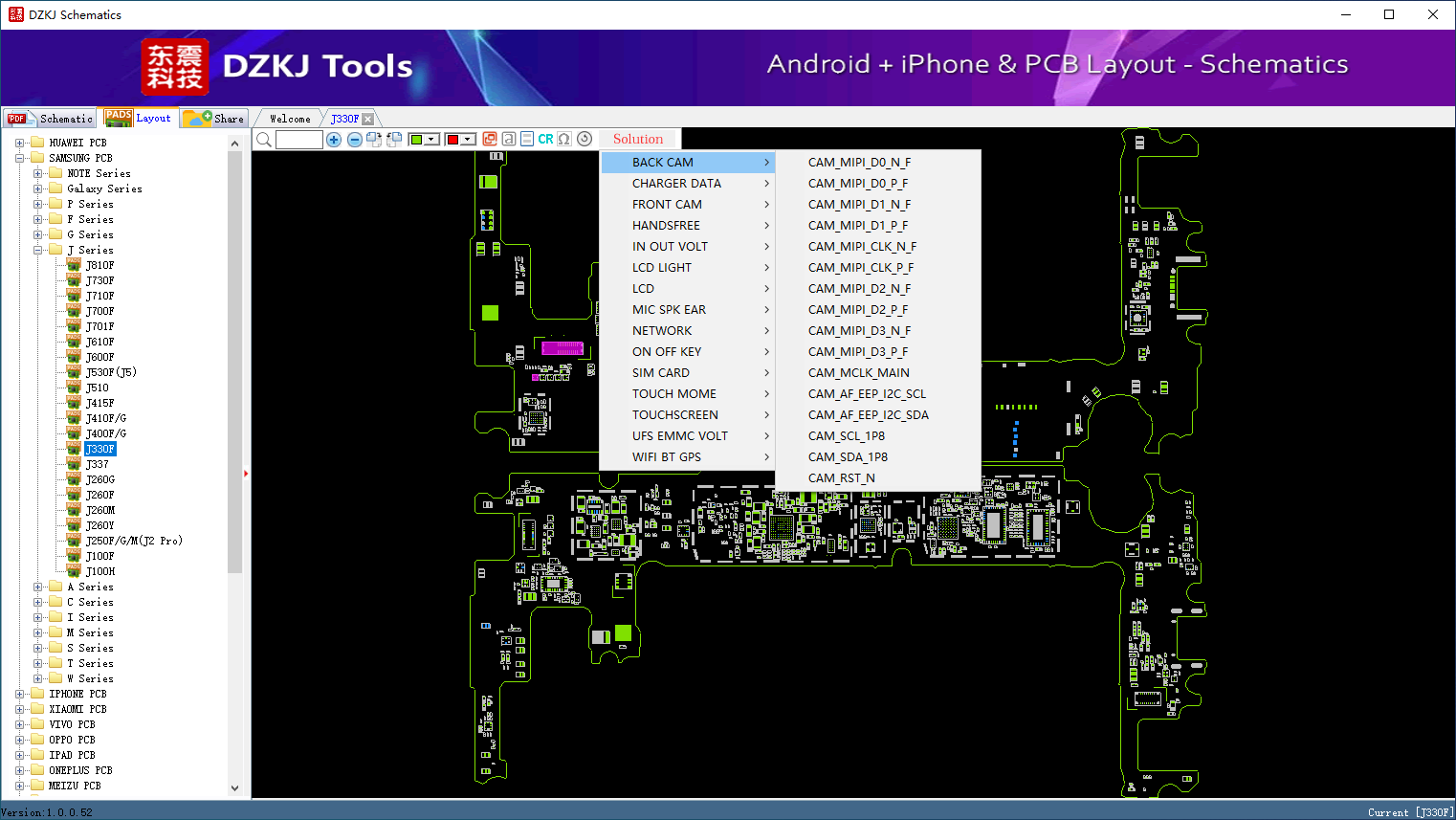1456x820 pixels.
Task: Open the J730F PADS layout file
Action: click(99, 280)
